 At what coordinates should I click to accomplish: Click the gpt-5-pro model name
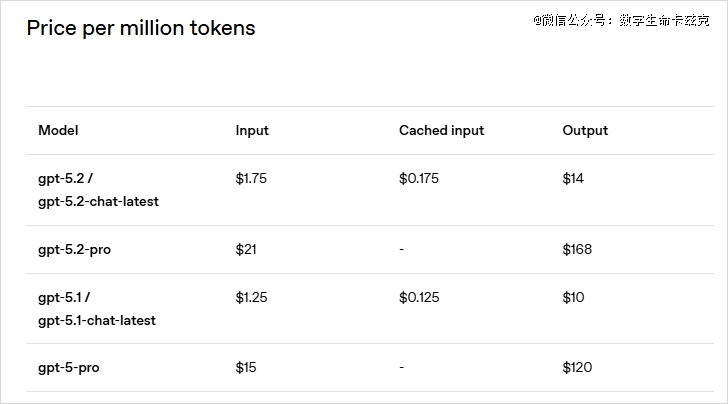(x=68, y=367)
